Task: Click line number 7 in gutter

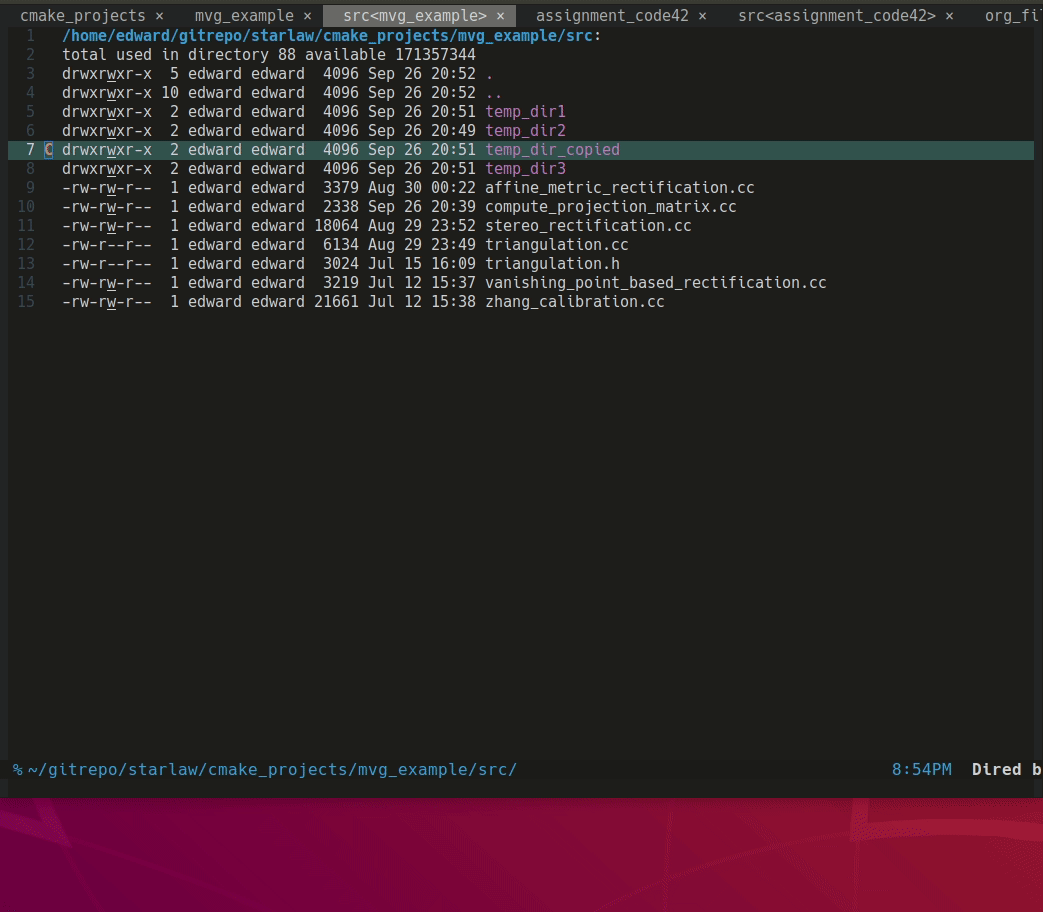Action: tap(30, 150)
